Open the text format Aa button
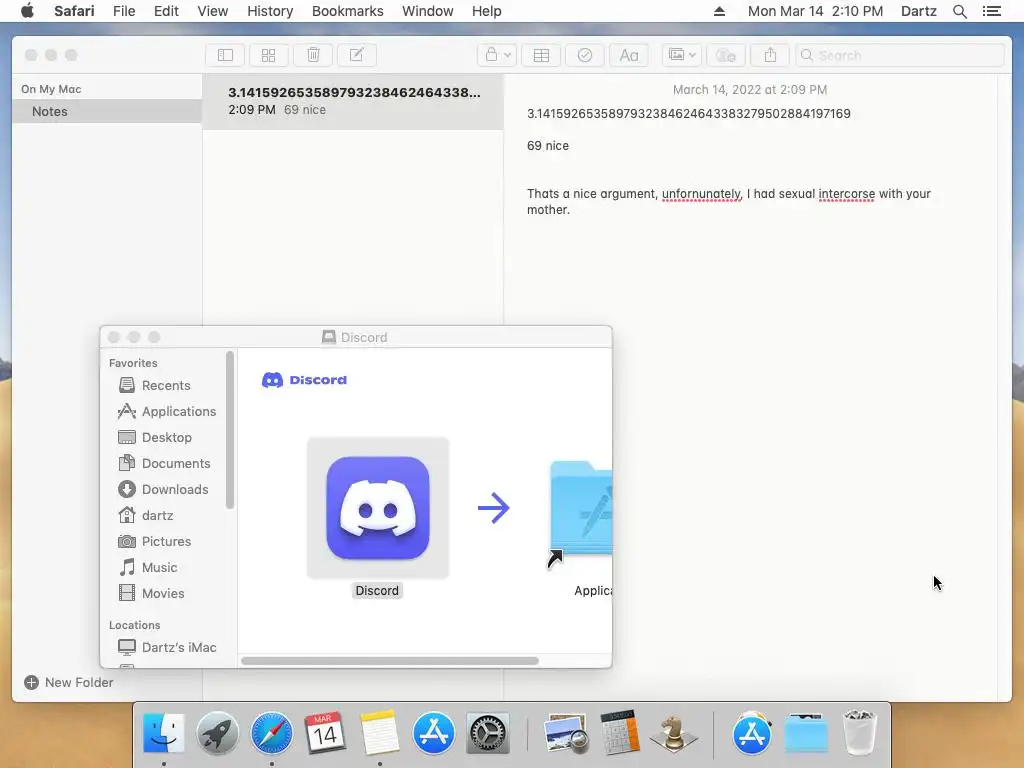The height and width of the screenshot is (768, 1024). (629, 56)
